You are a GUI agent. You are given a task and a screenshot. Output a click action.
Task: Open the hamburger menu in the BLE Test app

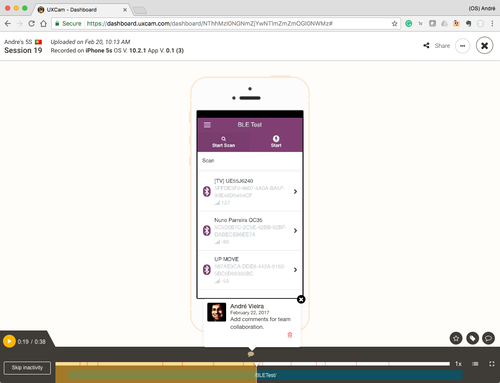tap(207, 125)
